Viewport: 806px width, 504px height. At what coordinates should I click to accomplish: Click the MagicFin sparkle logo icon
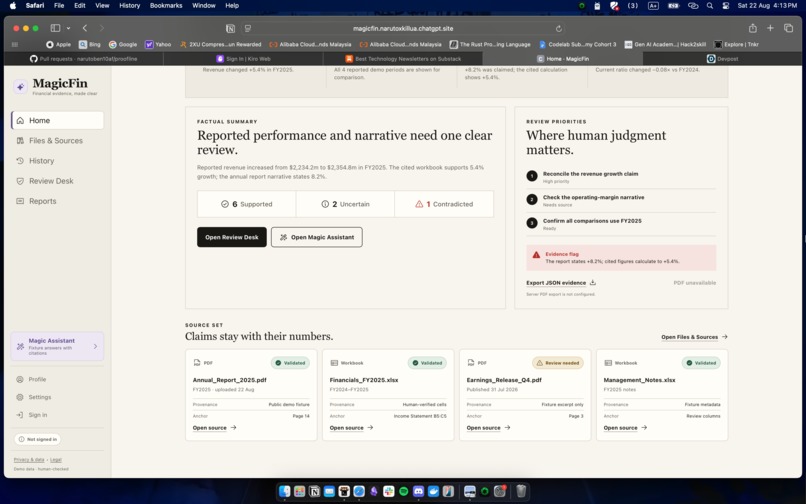click(x=21, y=86)
